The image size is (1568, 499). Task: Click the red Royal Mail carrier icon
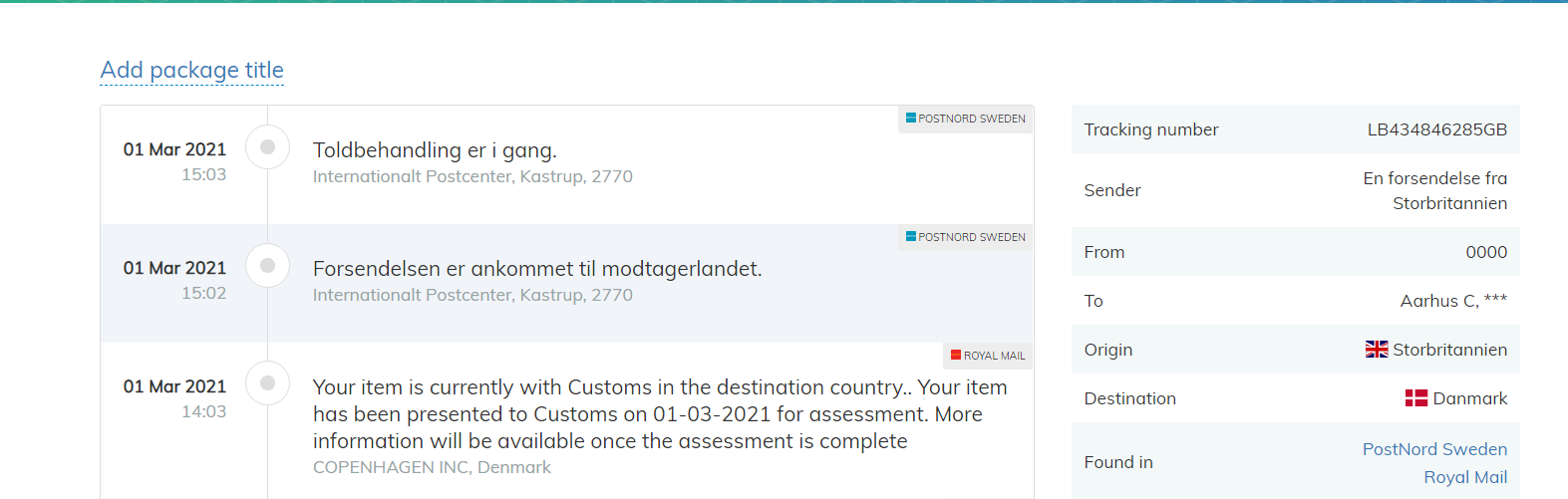coord(956,355)
